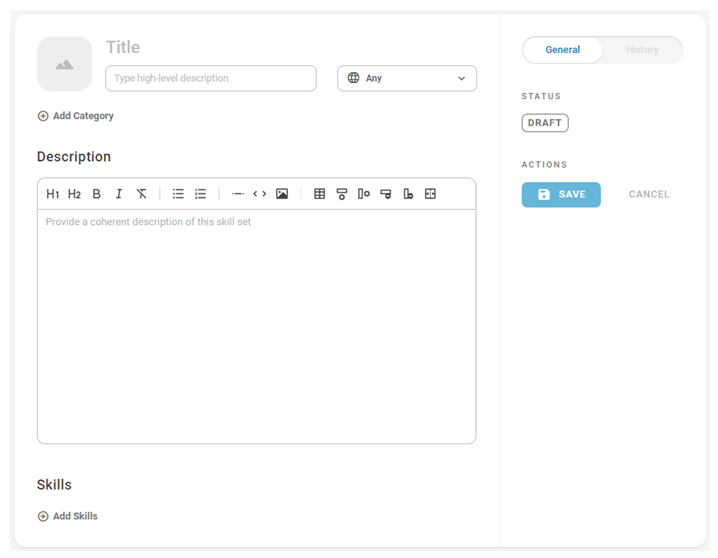
Task: Switch to the General tab
Action: point(563,50)
